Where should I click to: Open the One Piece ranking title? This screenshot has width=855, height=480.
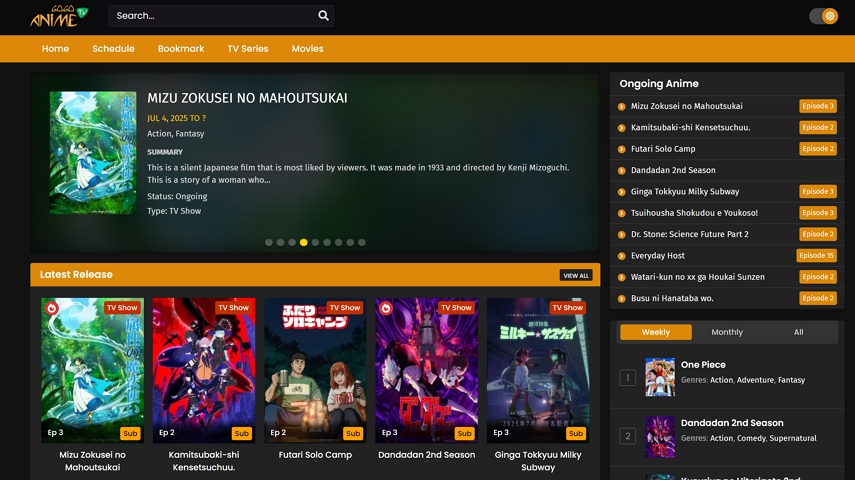tap(703, 364)
